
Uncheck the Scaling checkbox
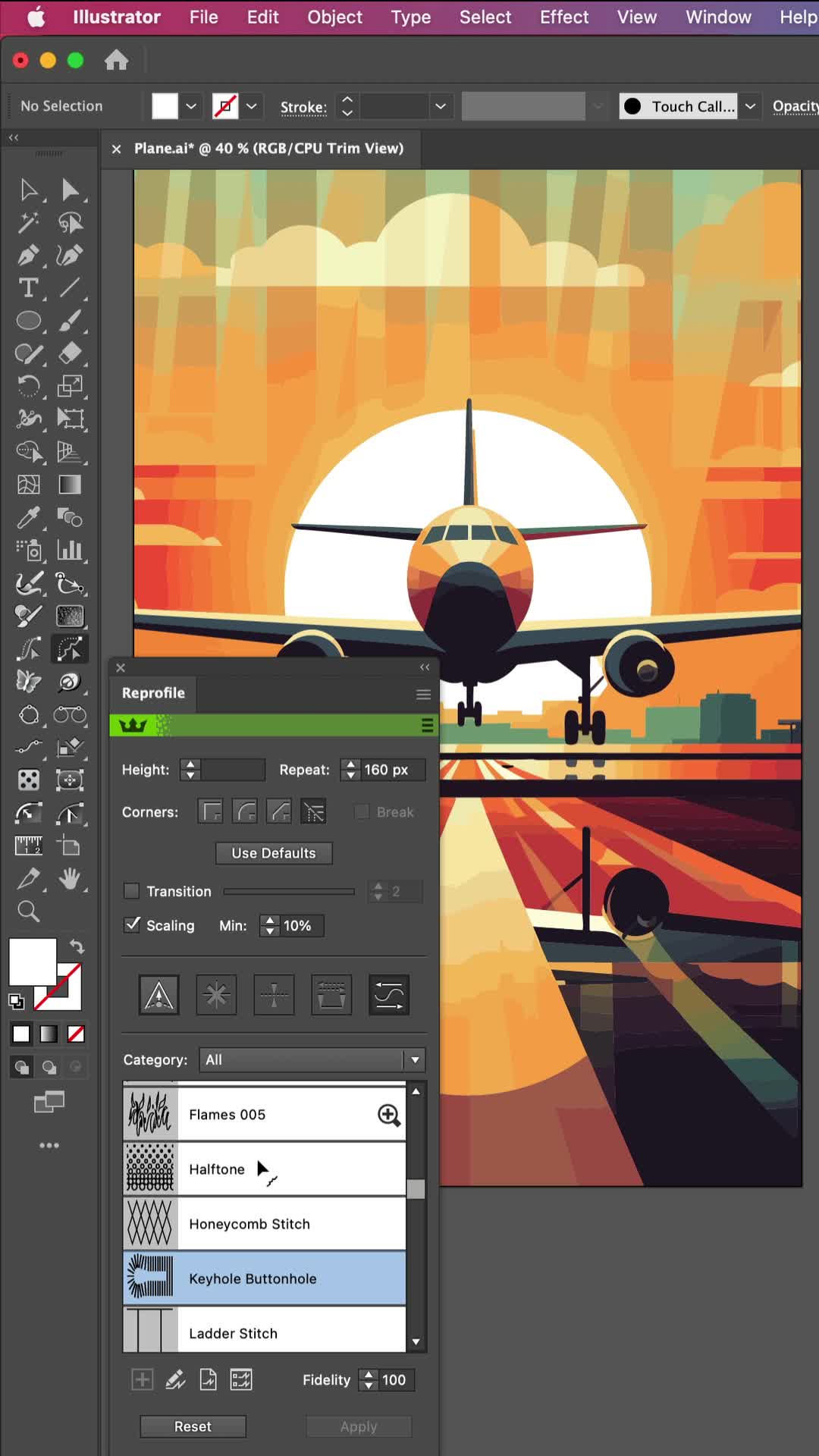(x=132, y=925)
